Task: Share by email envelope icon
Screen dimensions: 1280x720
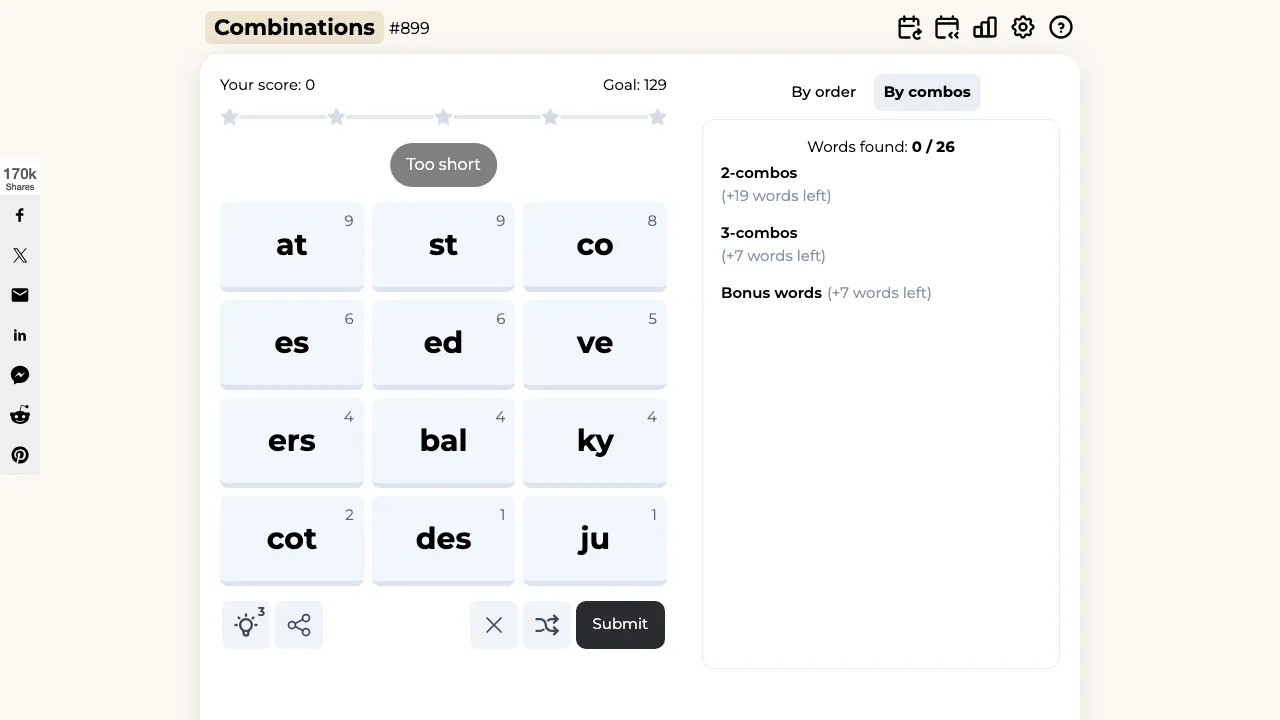Action: [x=20, y=295]
